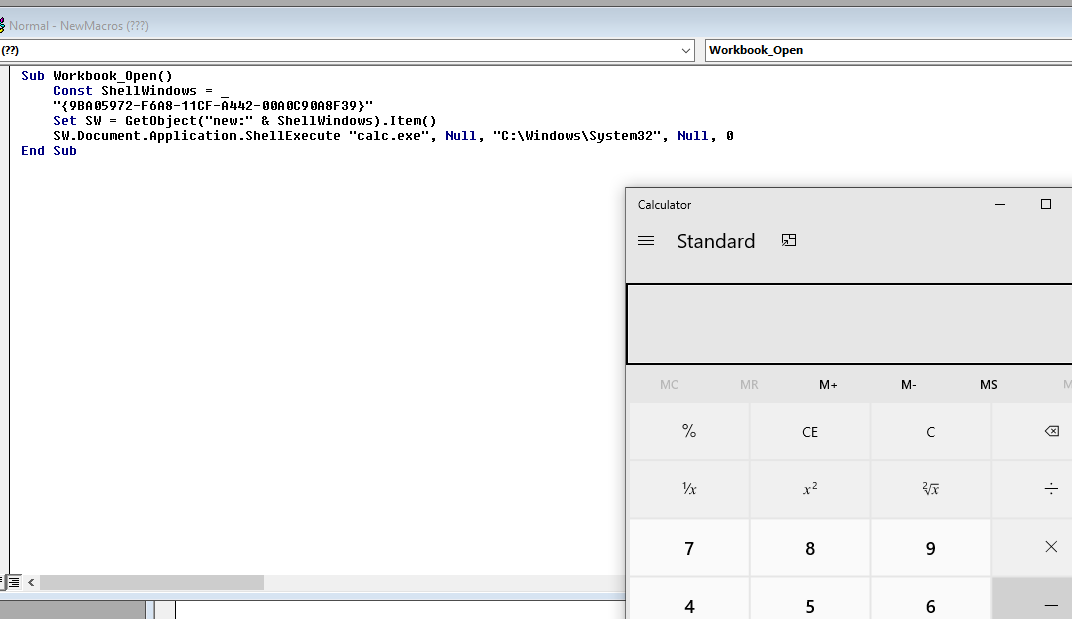Click the percent key in Calculator
Image resolution: width=1072 pixels, height=619 pixels.
coord(689,431)
